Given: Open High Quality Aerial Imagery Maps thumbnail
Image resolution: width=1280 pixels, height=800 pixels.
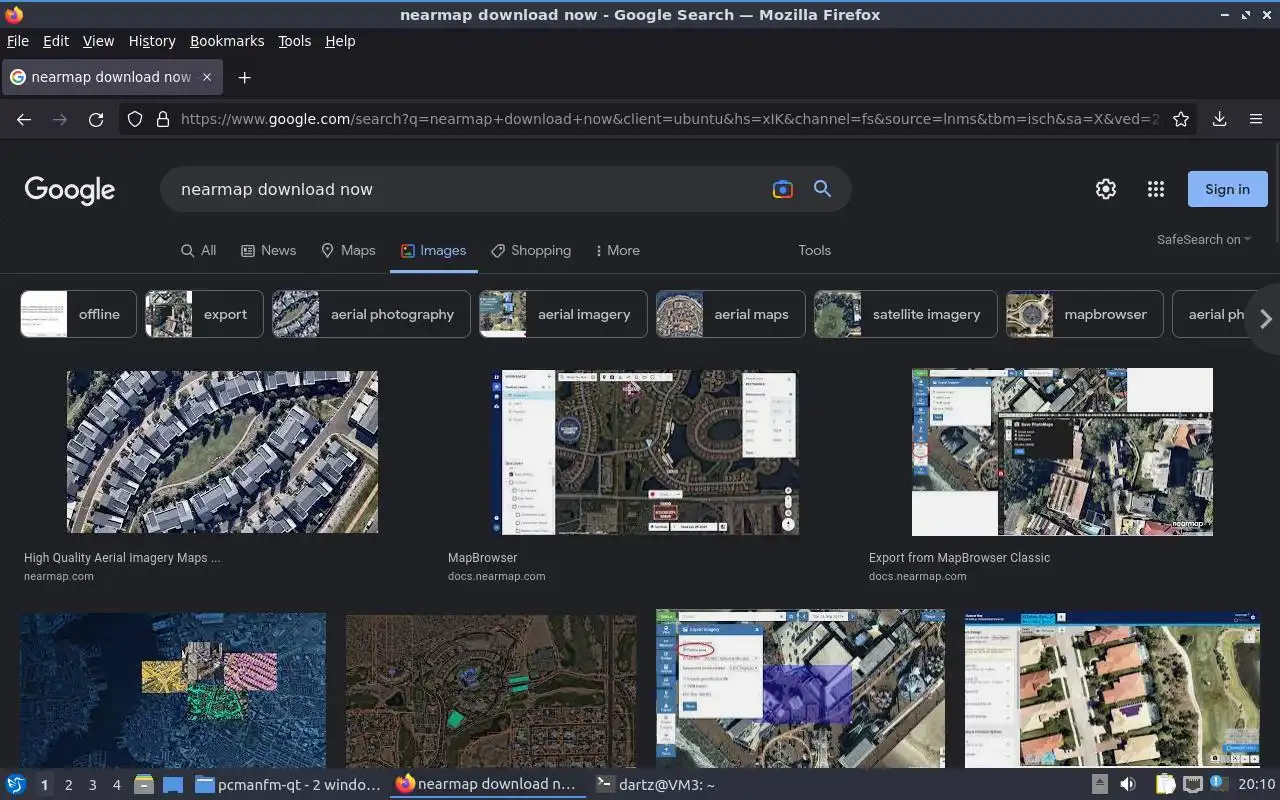Looking at the screenshot, I should (x=222, y=452).
